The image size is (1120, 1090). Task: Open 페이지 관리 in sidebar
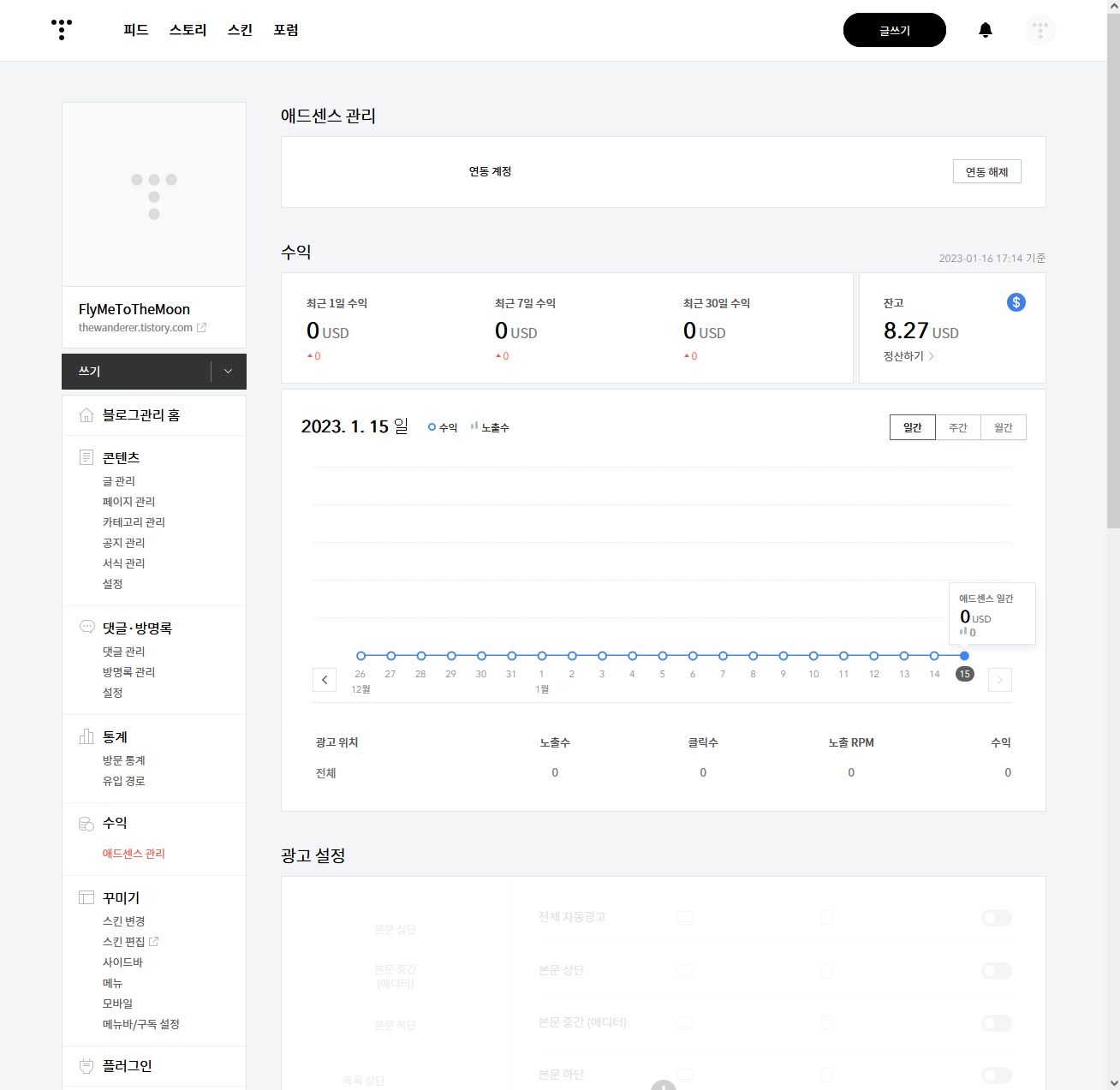[x=128, y=502]
